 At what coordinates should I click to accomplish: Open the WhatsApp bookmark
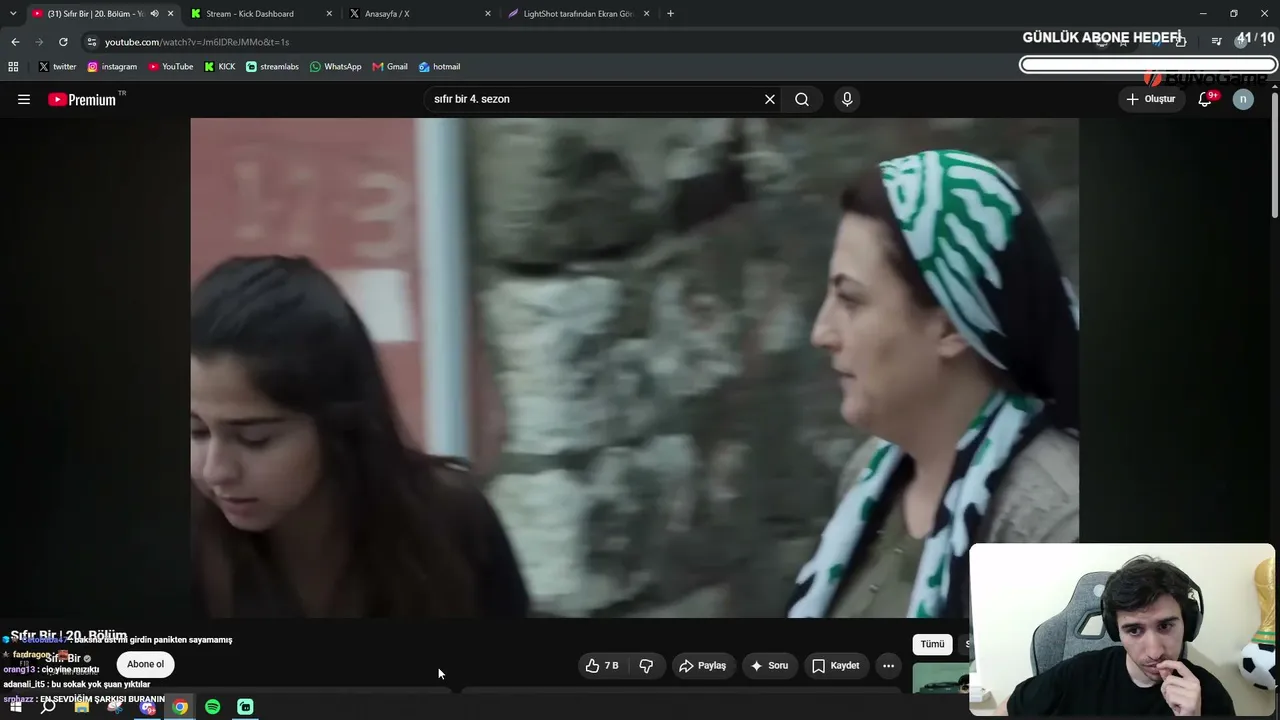pyautogui.click(x=336, y=67)
